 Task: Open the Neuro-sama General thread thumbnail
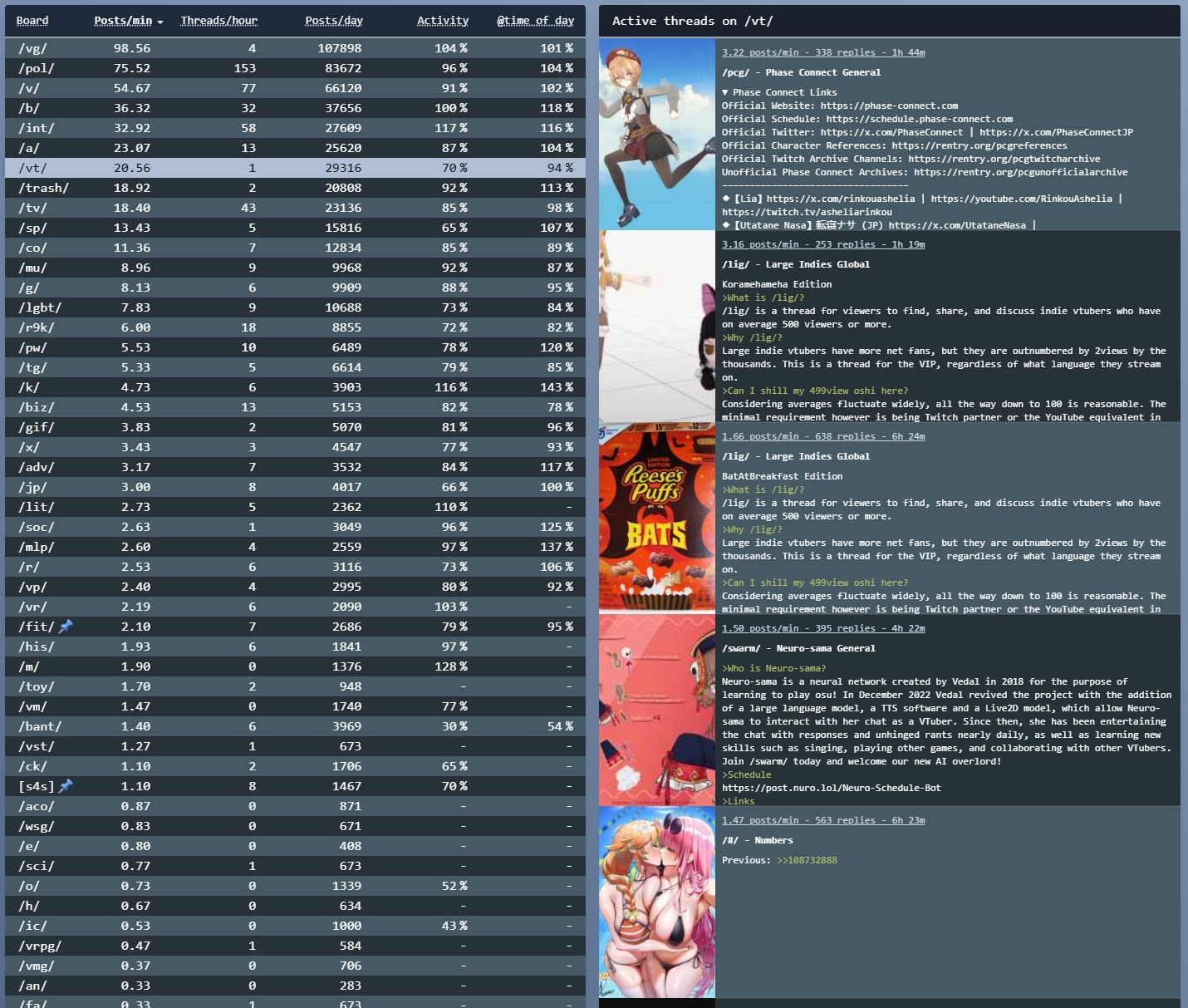pyautogui.click(x=657, y=710)
